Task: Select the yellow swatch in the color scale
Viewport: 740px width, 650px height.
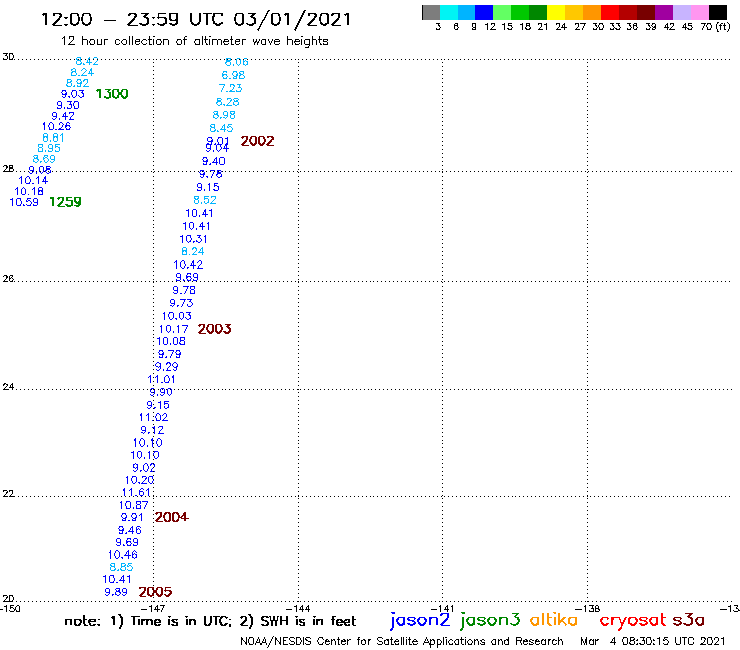Action: pyautogui.click(x=555, y=12)
